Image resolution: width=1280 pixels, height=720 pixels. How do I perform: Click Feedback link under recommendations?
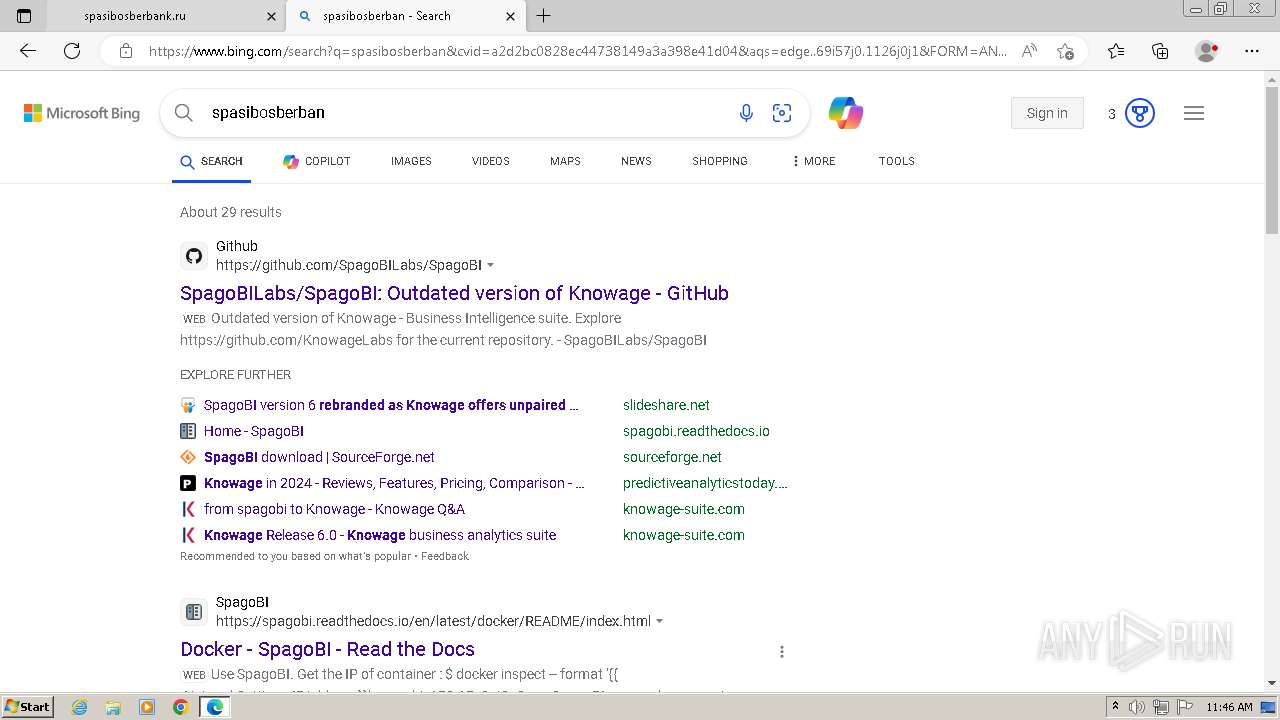pos(445,556)
